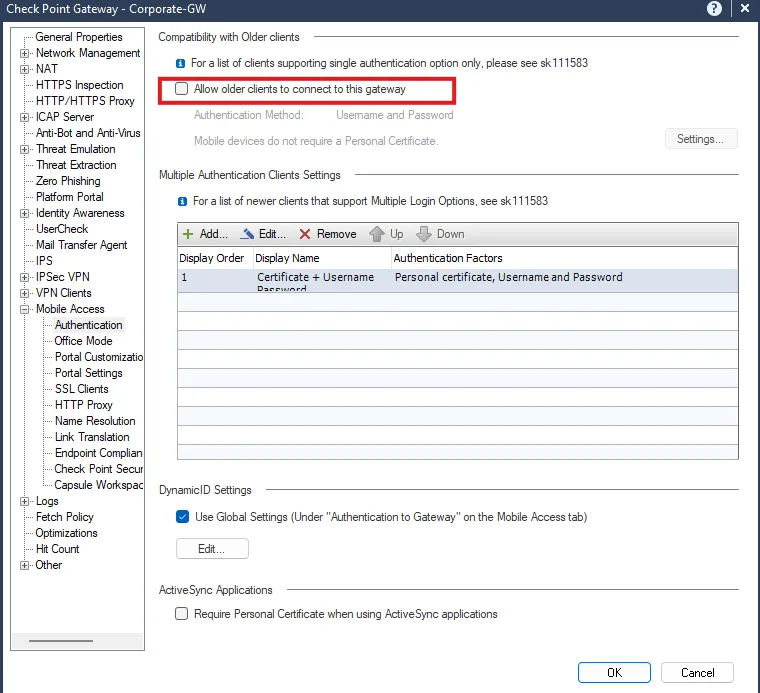Select Hit Count tree item
The image size is (760, 693).
58,549
